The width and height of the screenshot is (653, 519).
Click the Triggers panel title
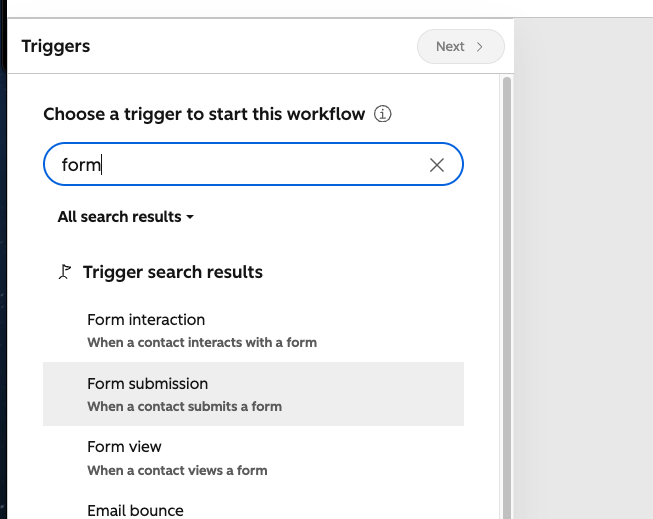[56, 46]
